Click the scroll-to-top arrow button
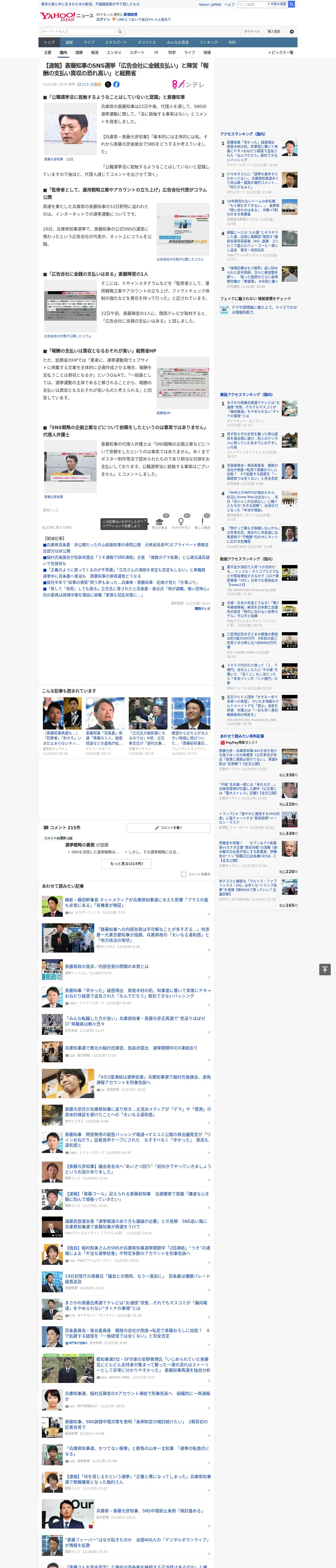Viewport: 336px width, 1568px height. point(325,969)
